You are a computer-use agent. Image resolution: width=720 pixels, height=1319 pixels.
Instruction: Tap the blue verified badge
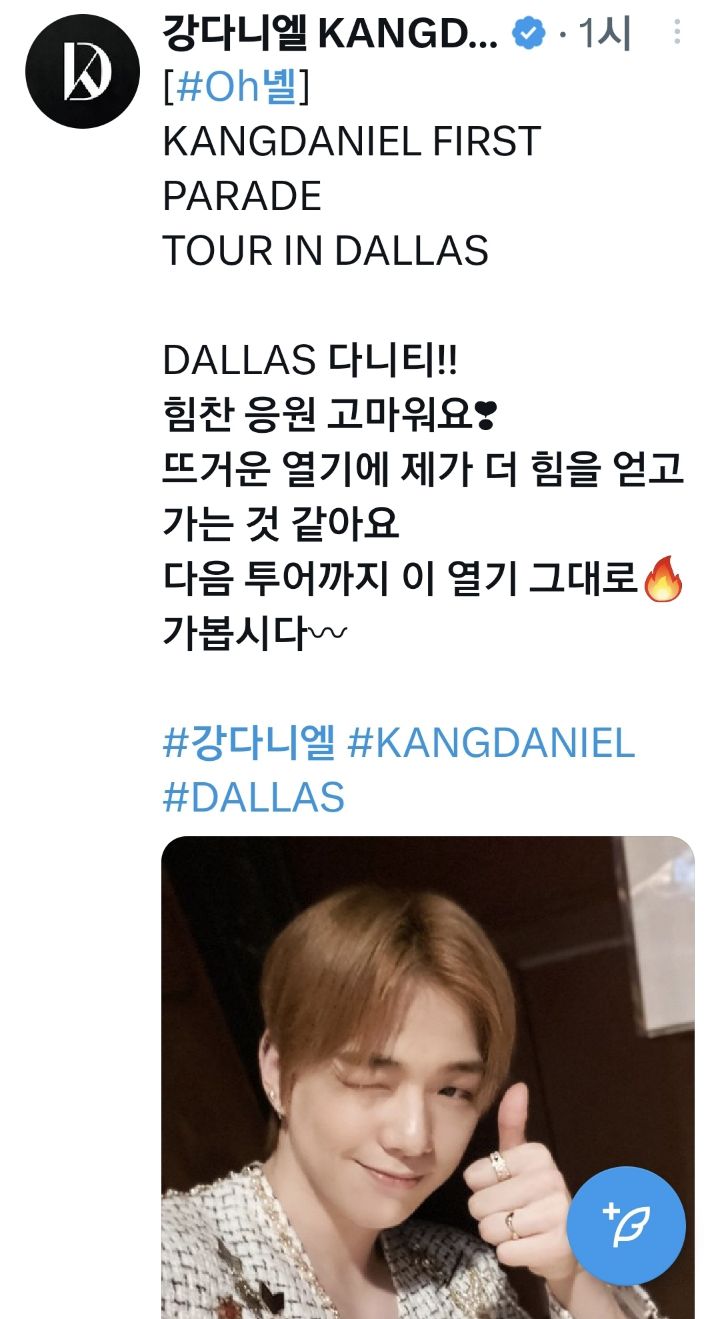529,35
